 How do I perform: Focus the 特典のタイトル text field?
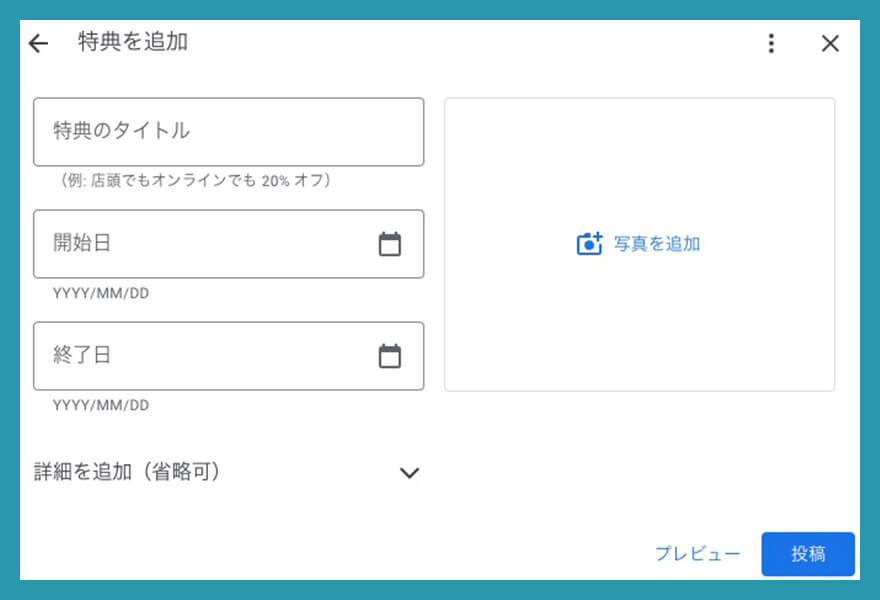228,131
